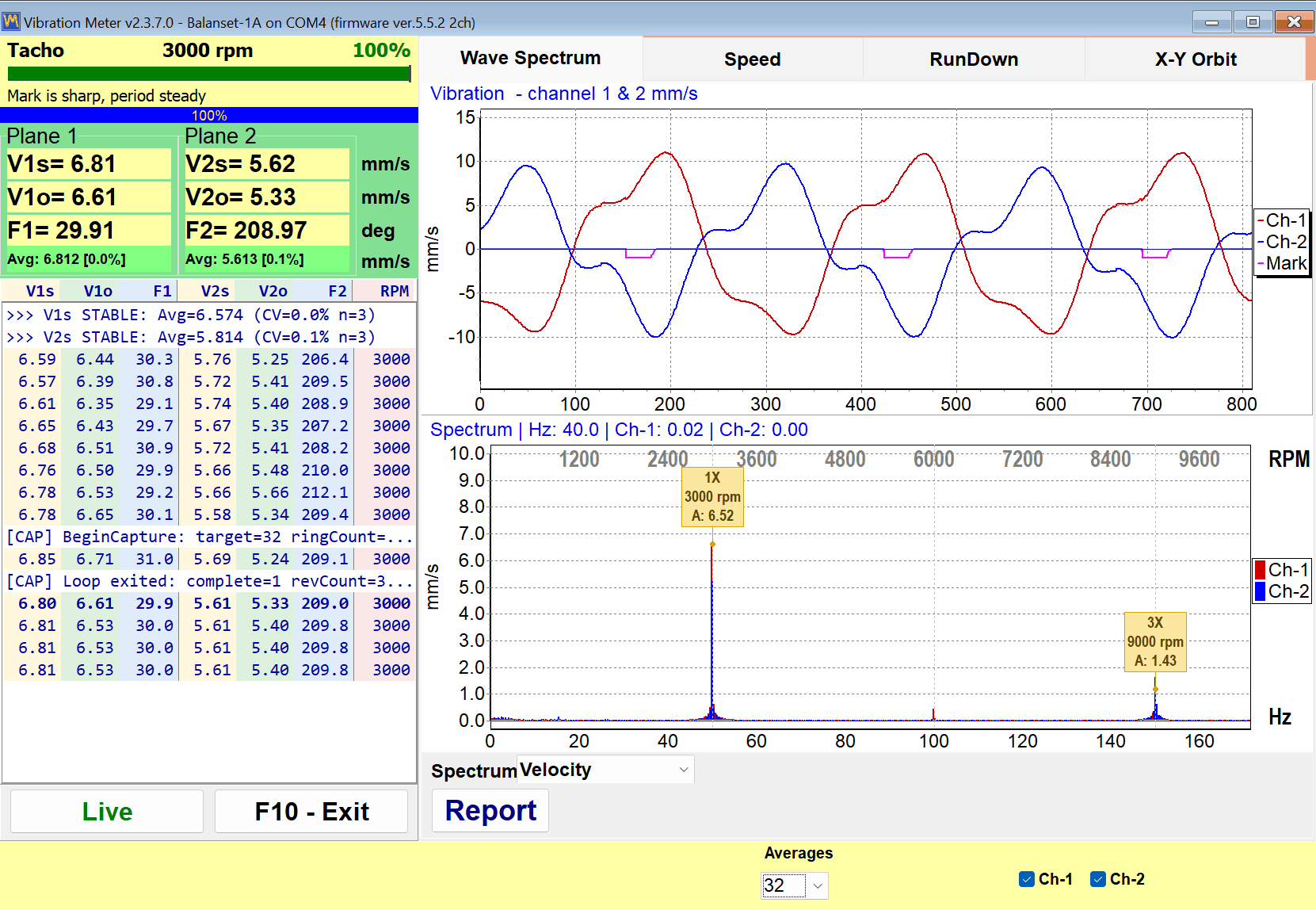The height and width of the screenshot is (910, 1316).
Task: Open the RunDown tab
Action: pyautogui.click(x=974, y=59)
